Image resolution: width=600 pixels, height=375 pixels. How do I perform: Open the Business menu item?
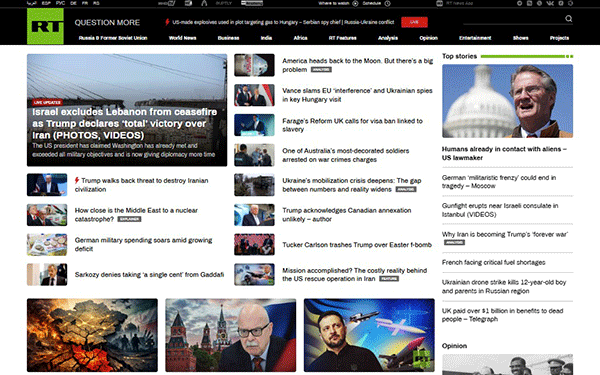pos(228,38)
